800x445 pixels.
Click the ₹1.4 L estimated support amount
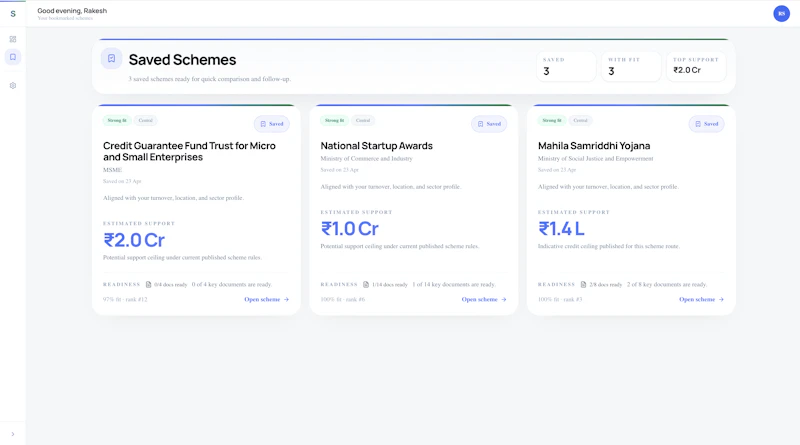561,229
